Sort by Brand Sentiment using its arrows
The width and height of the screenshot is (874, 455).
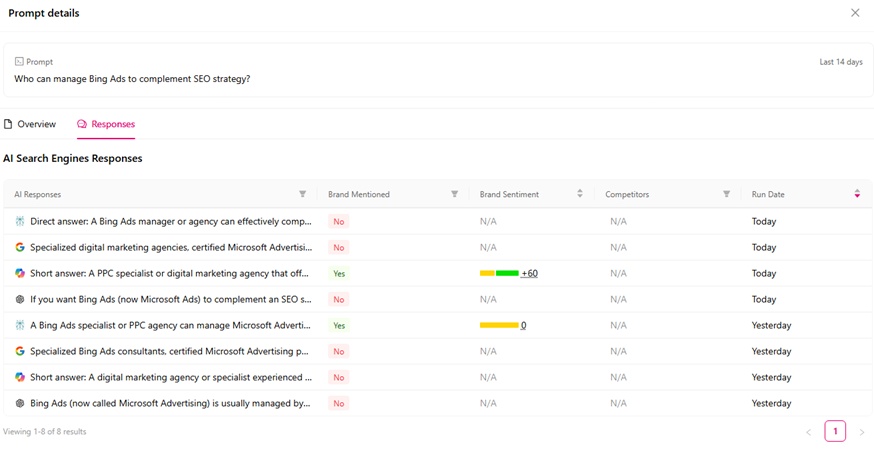coord(580,194)
